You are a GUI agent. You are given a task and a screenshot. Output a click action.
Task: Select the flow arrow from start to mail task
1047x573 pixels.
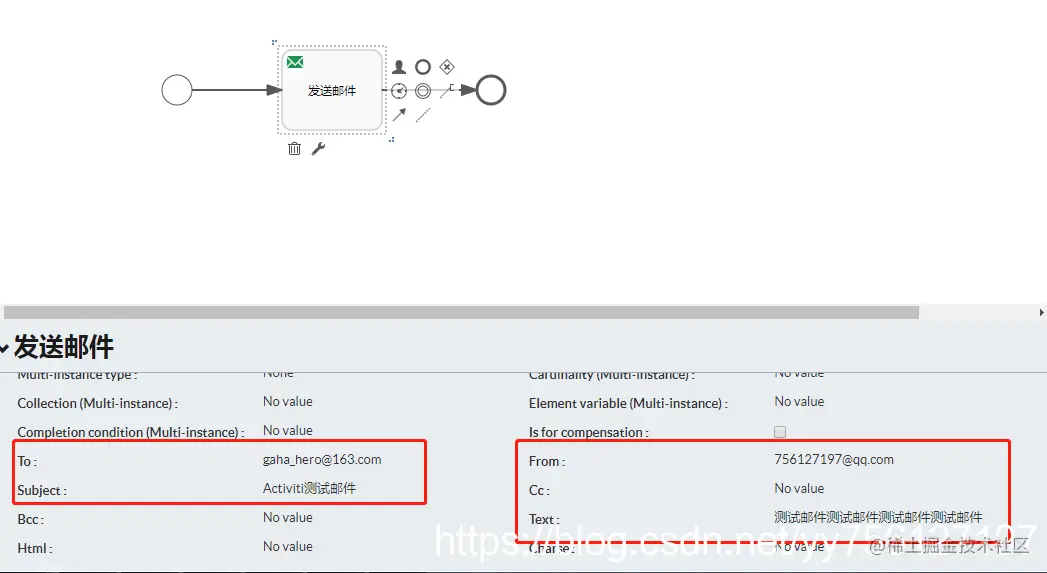(236, 90)
